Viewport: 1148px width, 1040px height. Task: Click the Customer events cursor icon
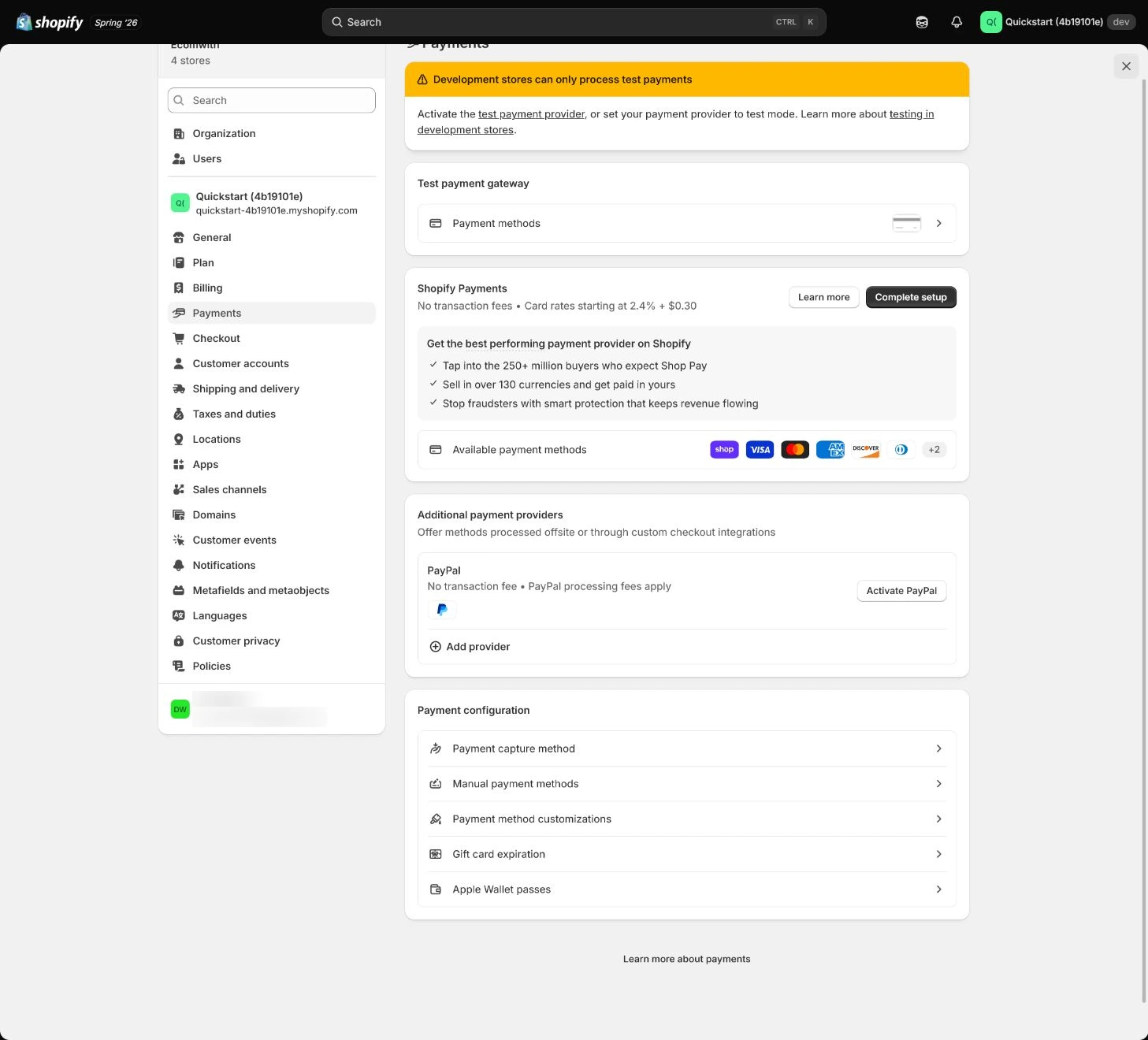pyautogui.click(x=179, y=540)
